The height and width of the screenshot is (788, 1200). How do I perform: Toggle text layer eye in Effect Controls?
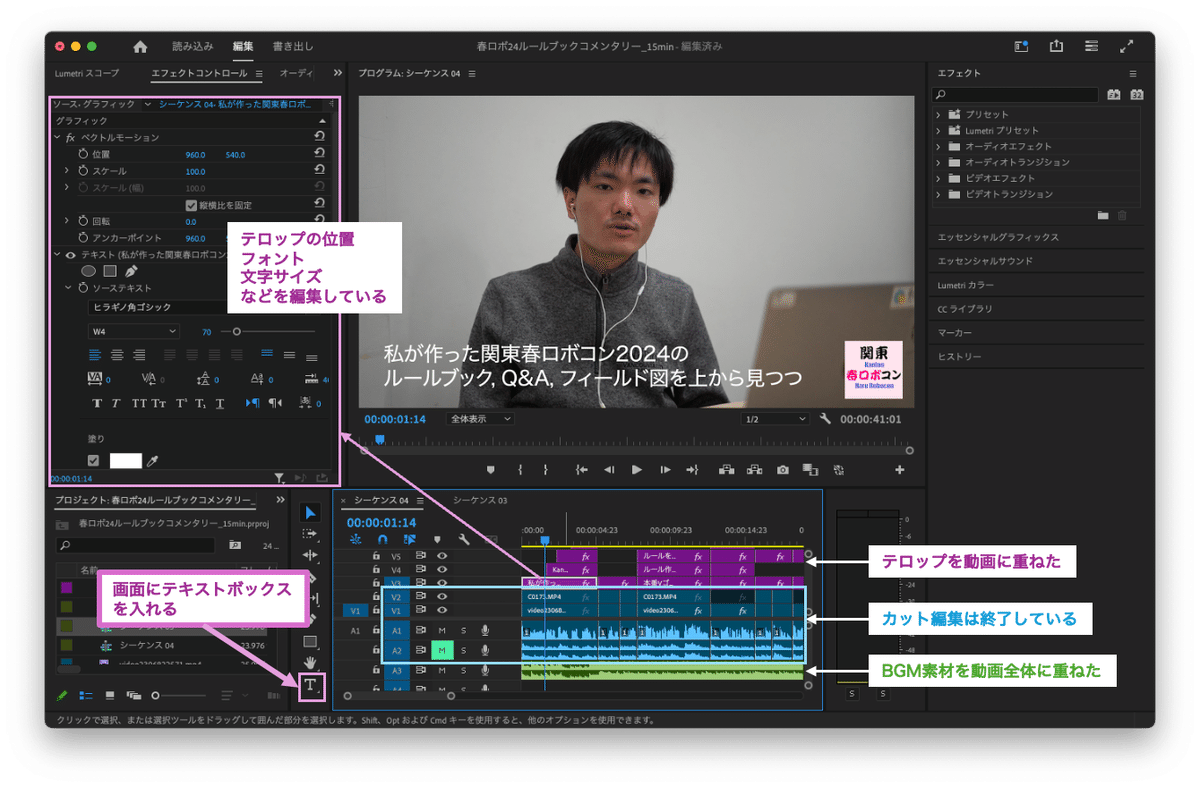point(70,255)
